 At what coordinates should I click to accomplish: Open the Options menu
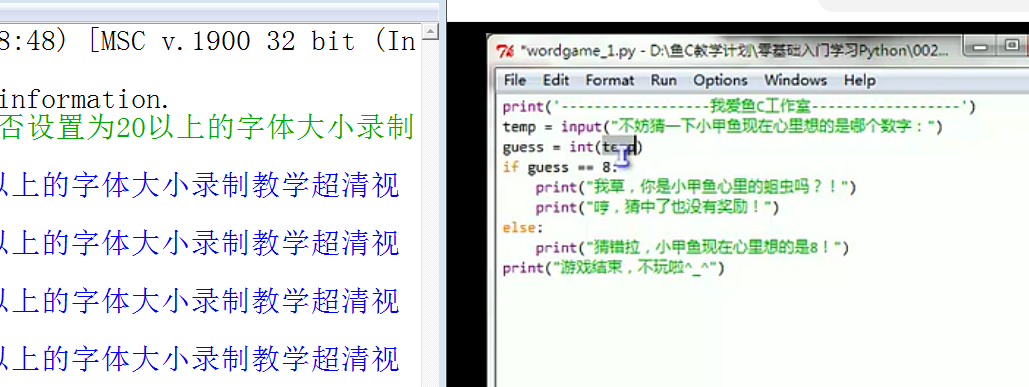(x=720, y=80)
